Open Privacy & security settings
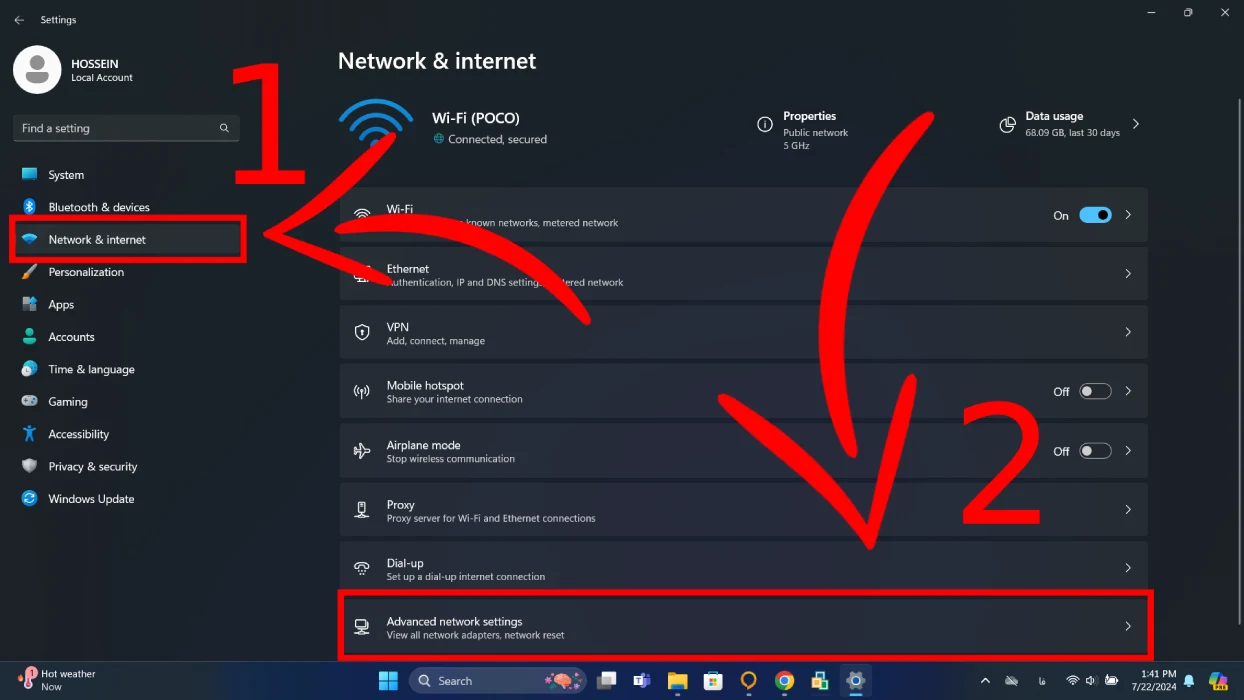The height and width of the screenshot is (700, 1244). 92,467
